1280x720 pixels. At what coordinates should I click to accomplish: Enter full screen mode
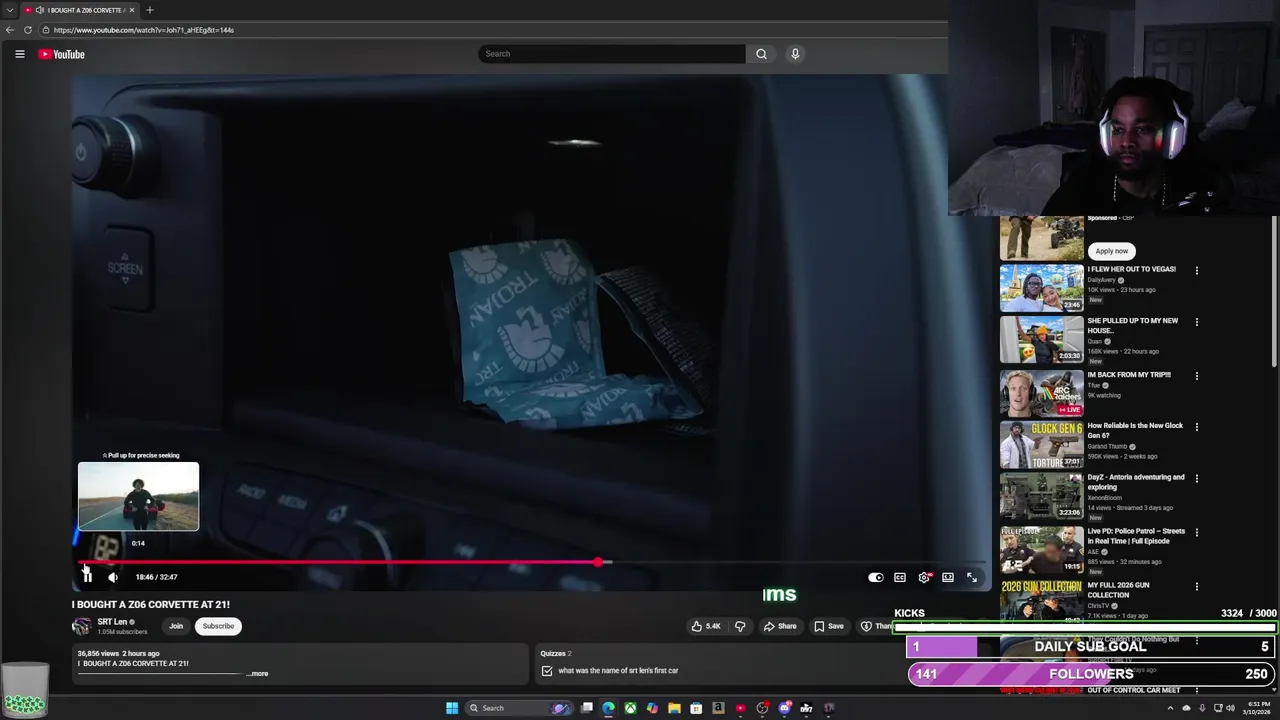(x=972, y=577)
